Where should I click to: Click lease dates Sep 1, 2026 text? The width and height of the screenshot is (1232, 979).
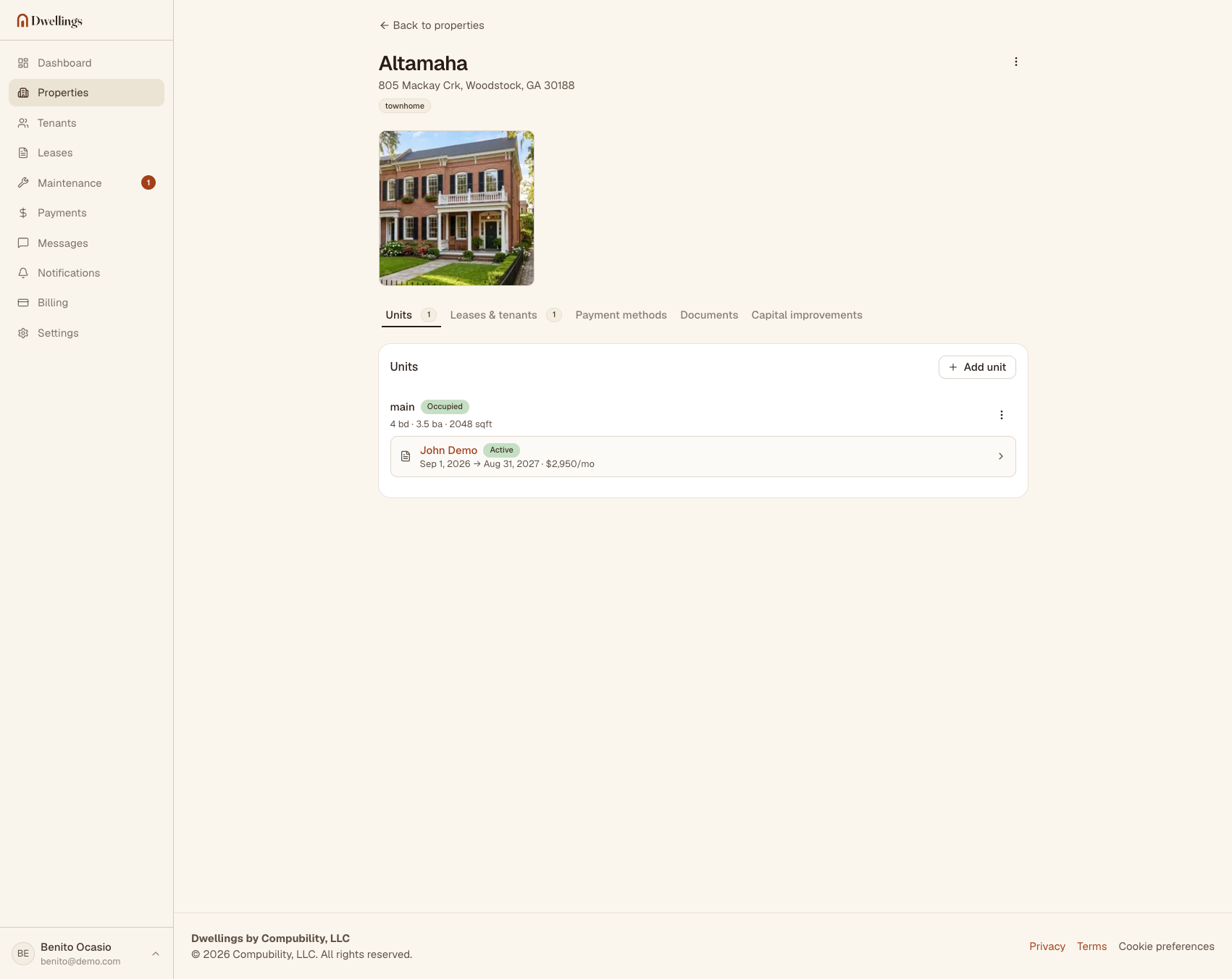(x=507, y=464)
